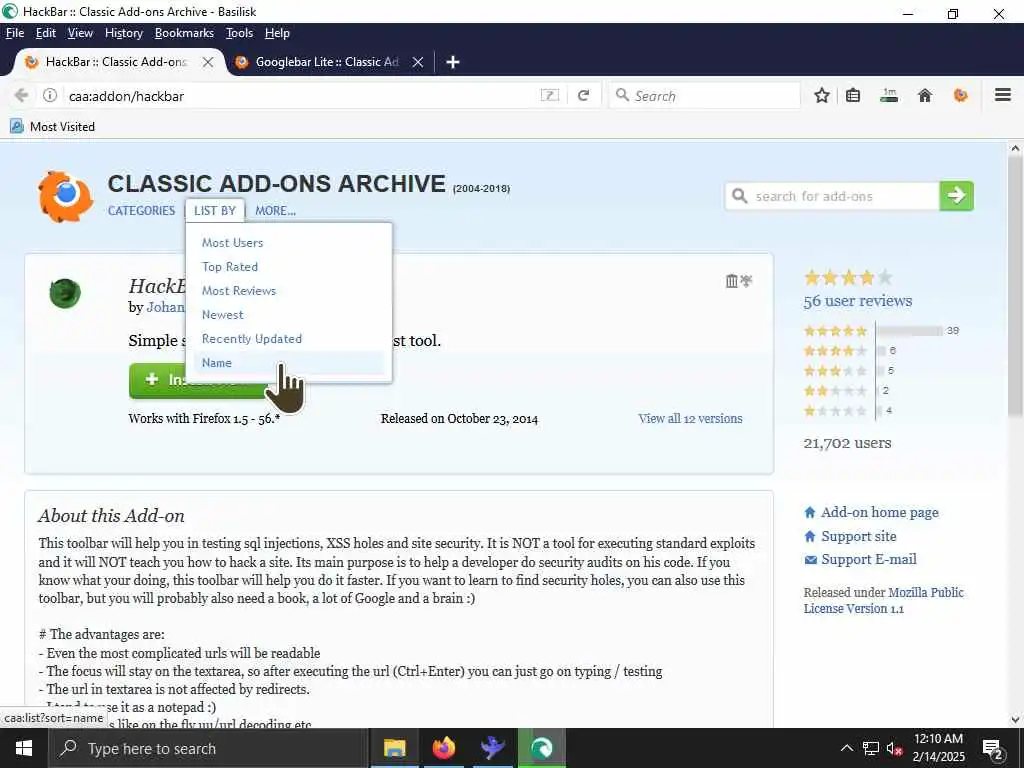
Task: Show hidden tray icons chevron
Action: coord(846,748)
